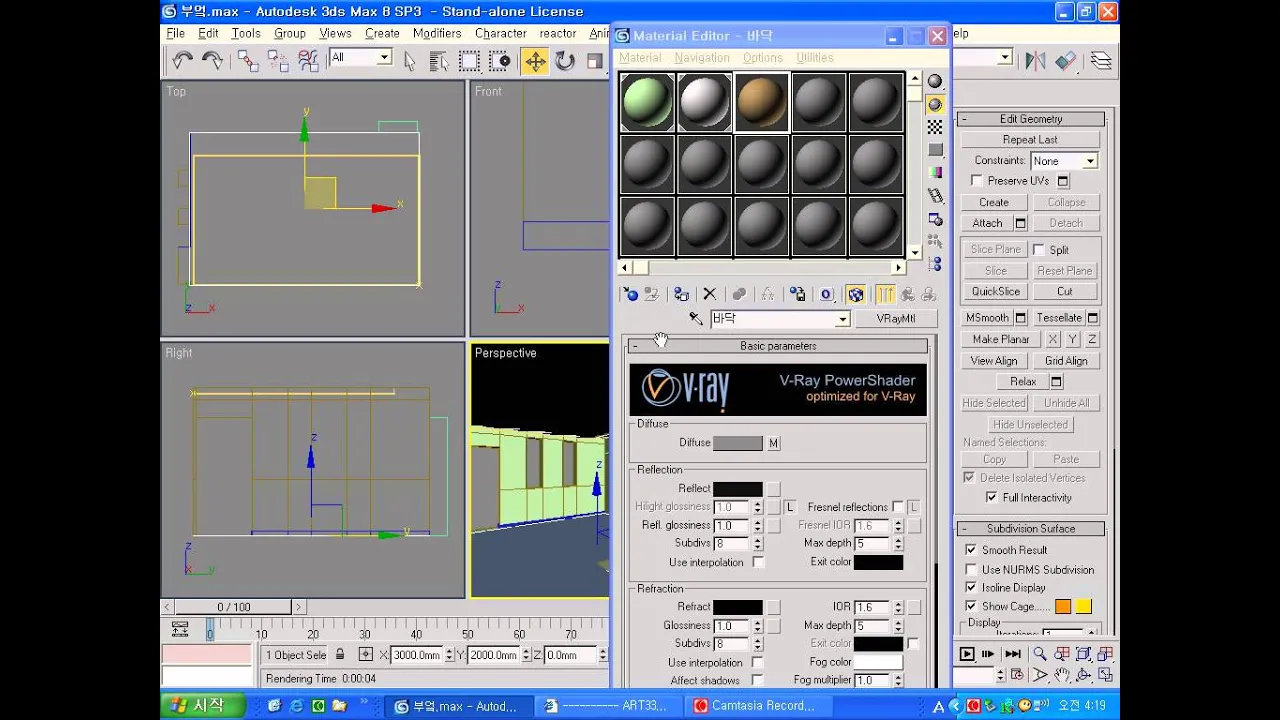Enable Preserve UVs checkbox
Screen dimensions: 1280x720
point(977,181)
